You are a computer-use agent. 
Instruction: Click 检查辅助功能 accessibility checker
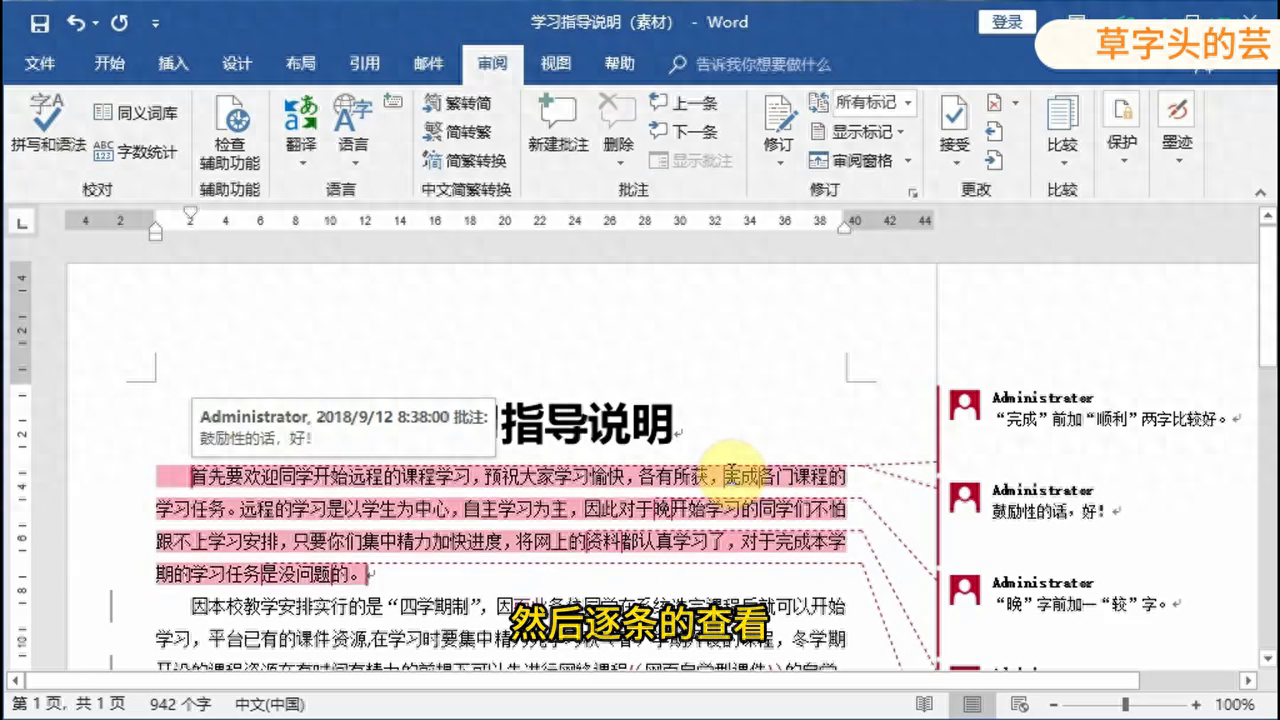[230, 133]
